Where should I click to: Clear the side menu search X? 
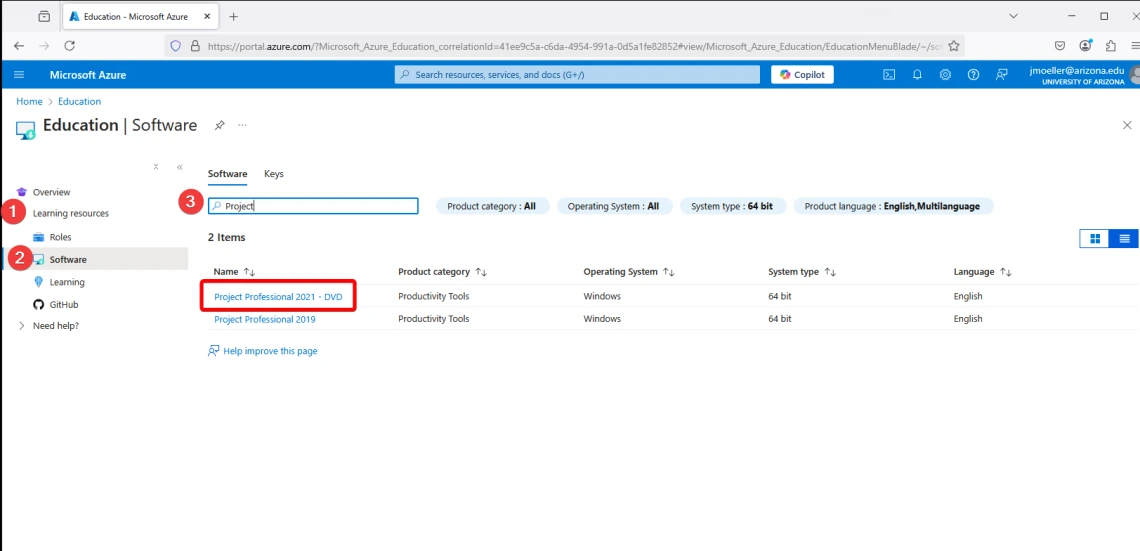(156, 166)
